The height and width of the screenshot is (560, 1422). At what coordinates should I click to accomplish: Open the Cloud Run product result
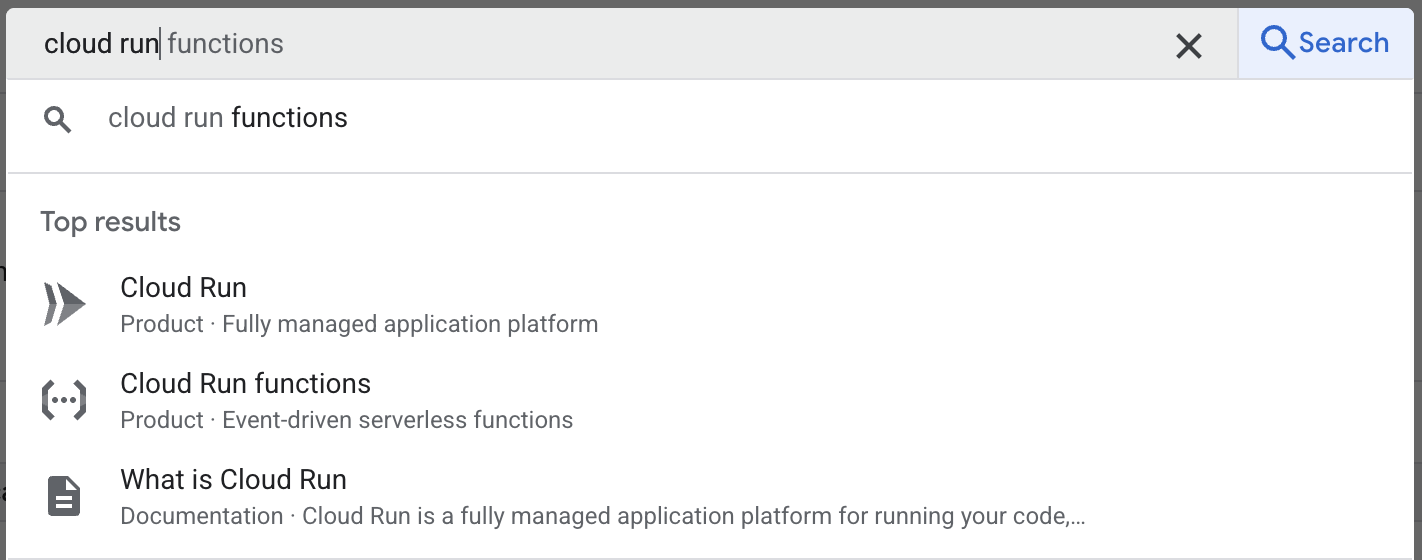pyautogui.click(x=710, y=305)
